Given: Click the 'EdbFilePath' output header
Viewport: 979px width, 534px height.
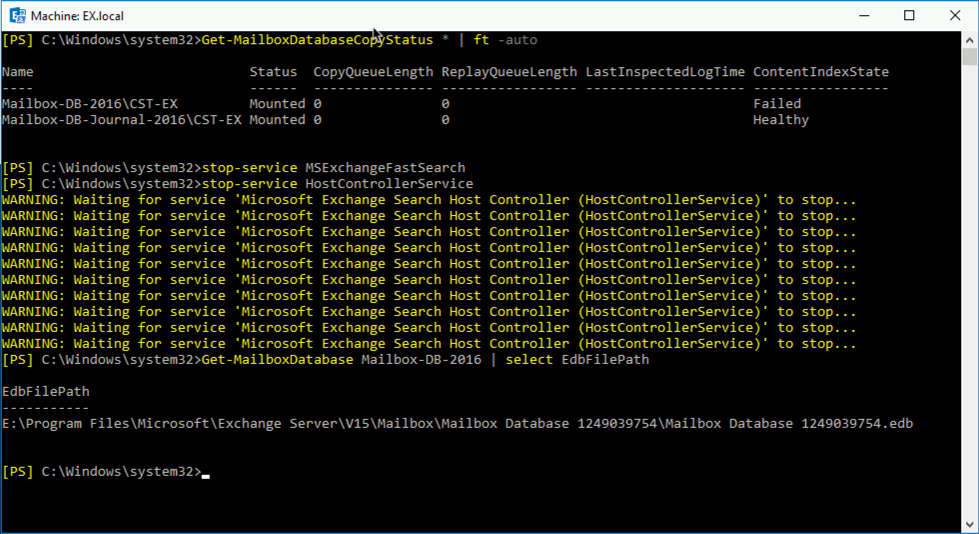Looking at the screenshot, I should coord(46,392).
